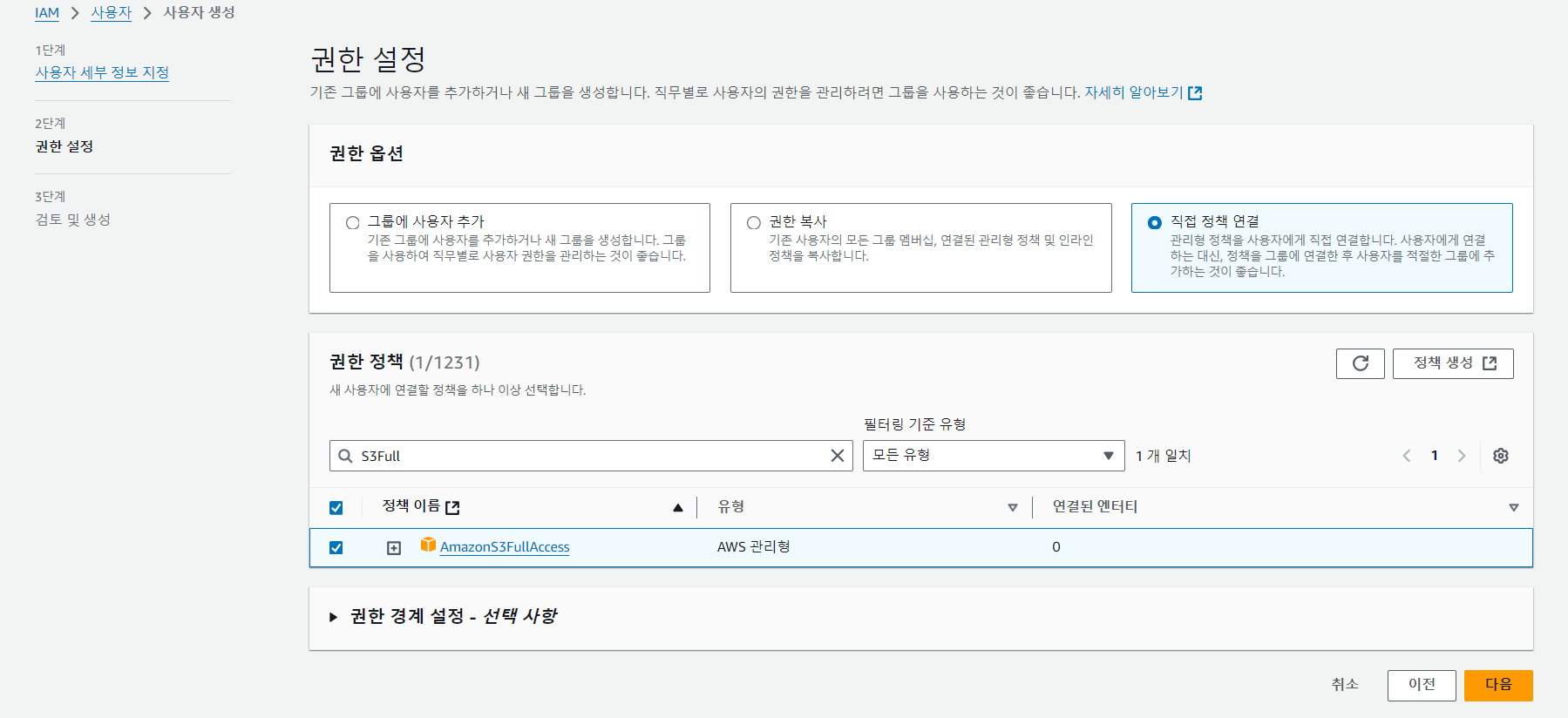The height and width of the screenshot is (718, 1568).
Task: Open external icon next to 자세히 알아보기
Action: tap(1195, 93)
